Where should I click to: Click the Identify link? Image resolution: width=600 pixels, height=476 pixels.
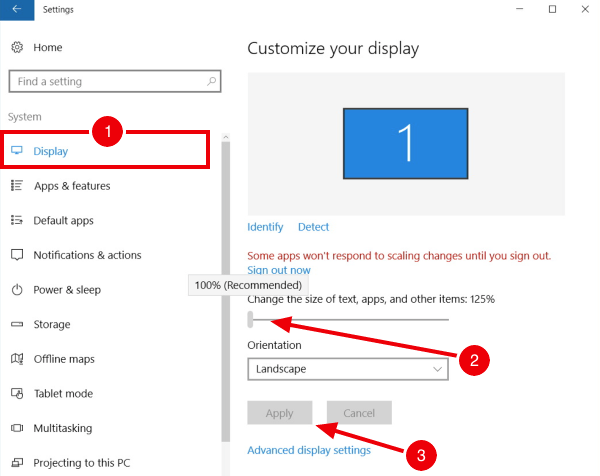coord(265,227)
